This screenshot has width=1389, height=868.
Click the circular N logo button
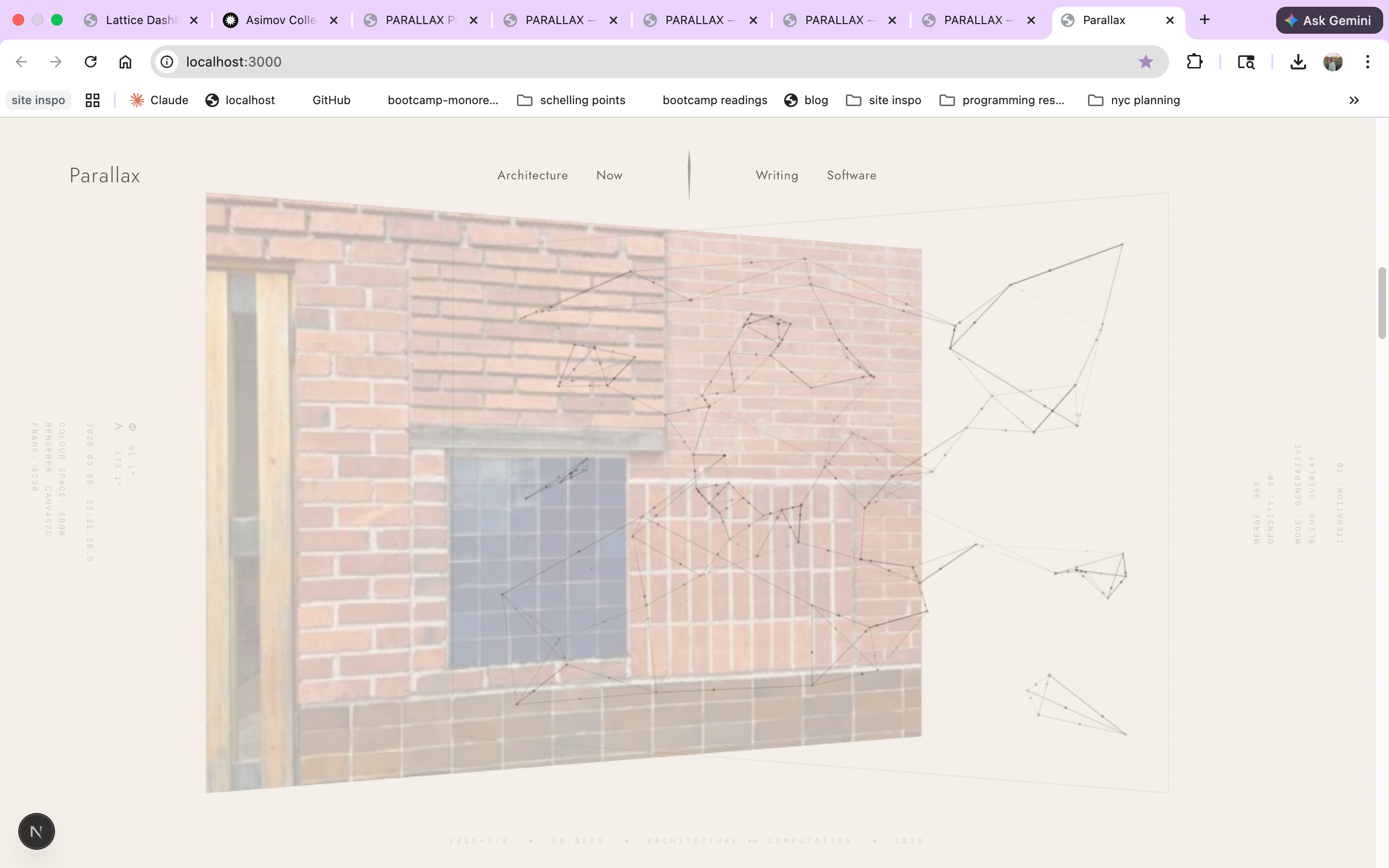[x=36, y=831]
